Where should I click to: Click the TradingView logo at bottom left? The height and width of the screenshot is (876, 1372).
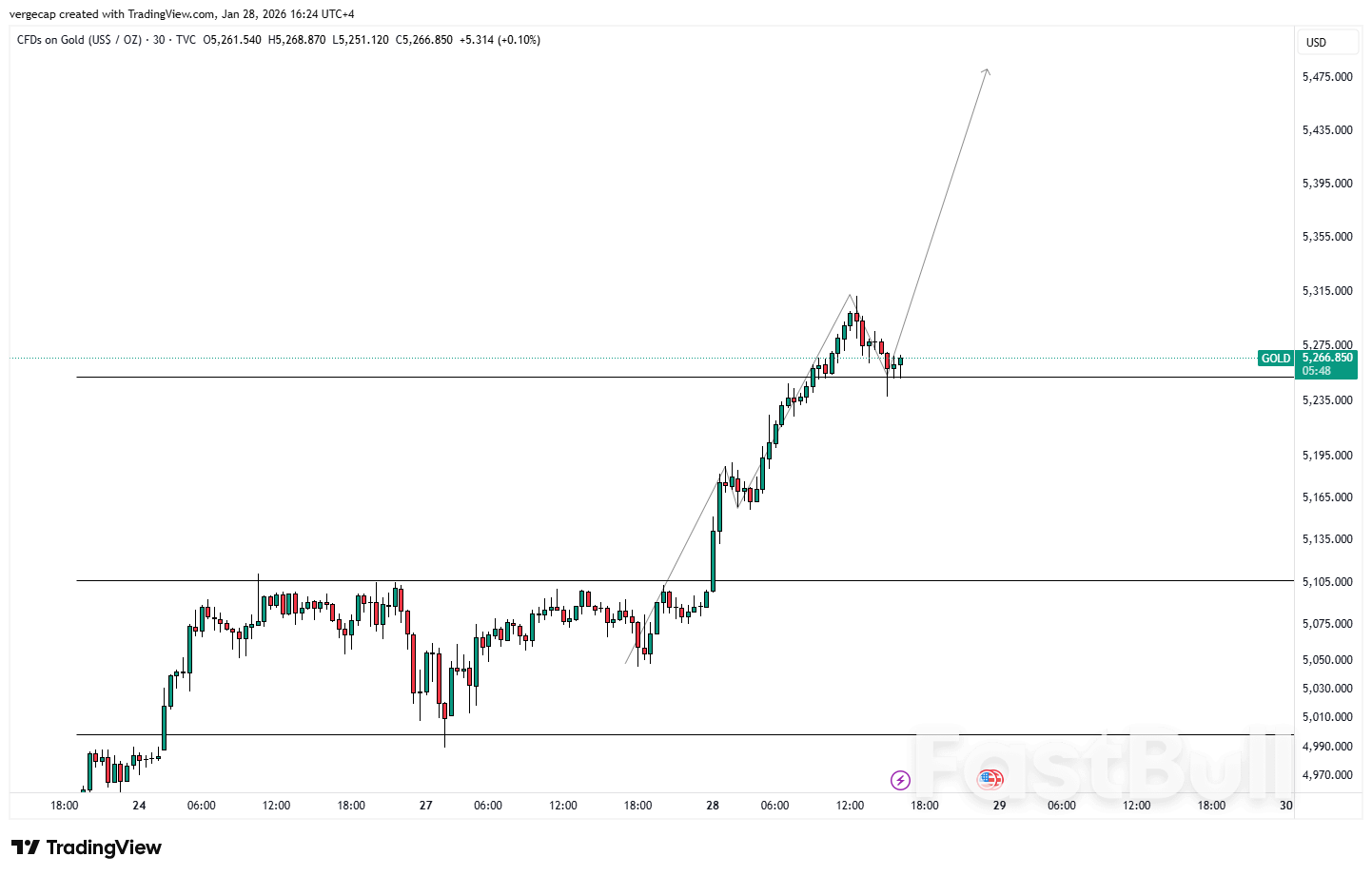pos(87,847)
